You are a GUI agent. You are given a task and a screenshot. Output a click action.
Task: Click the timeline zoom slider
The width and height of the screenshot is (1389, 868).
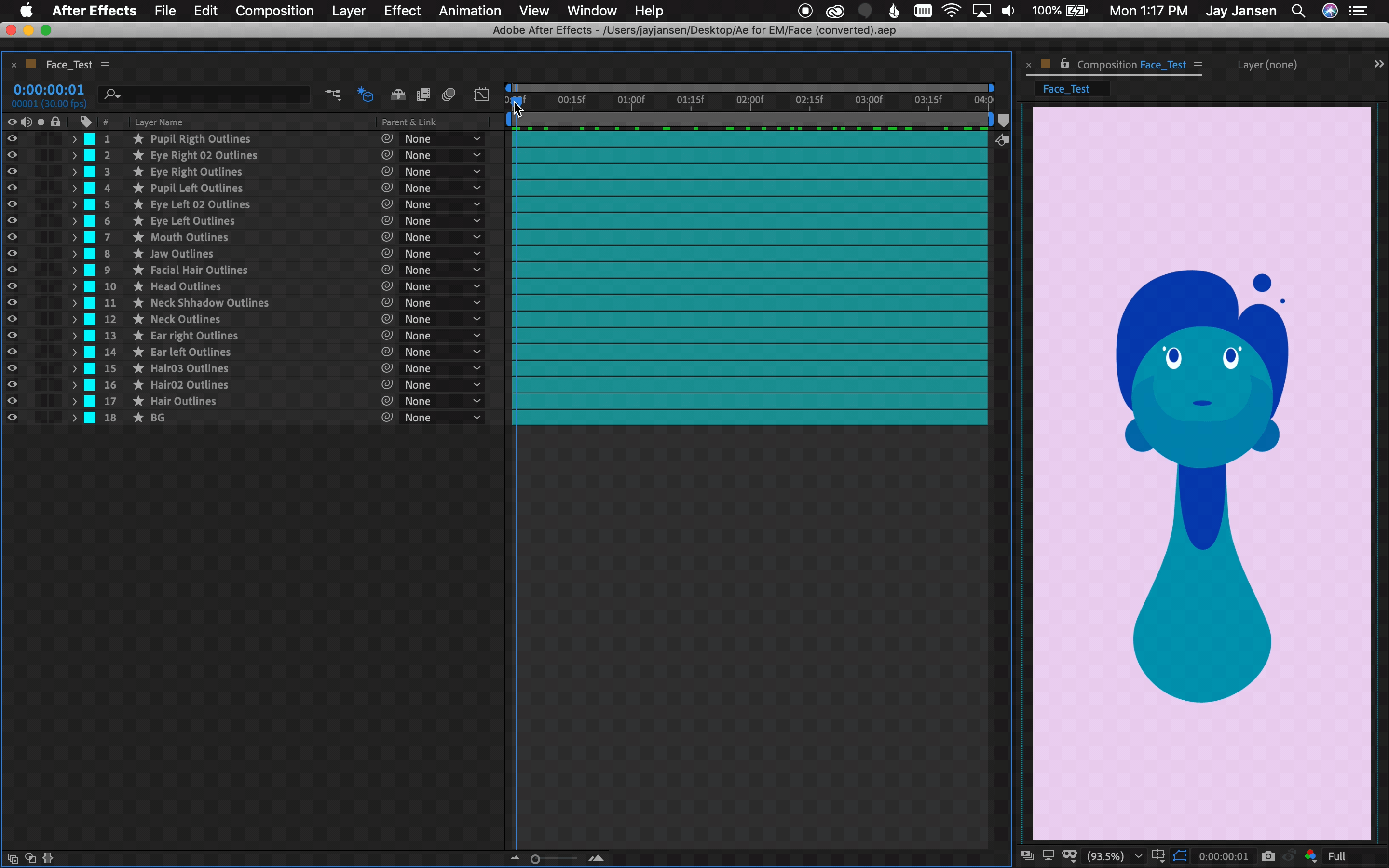click(x=535, y=859)
